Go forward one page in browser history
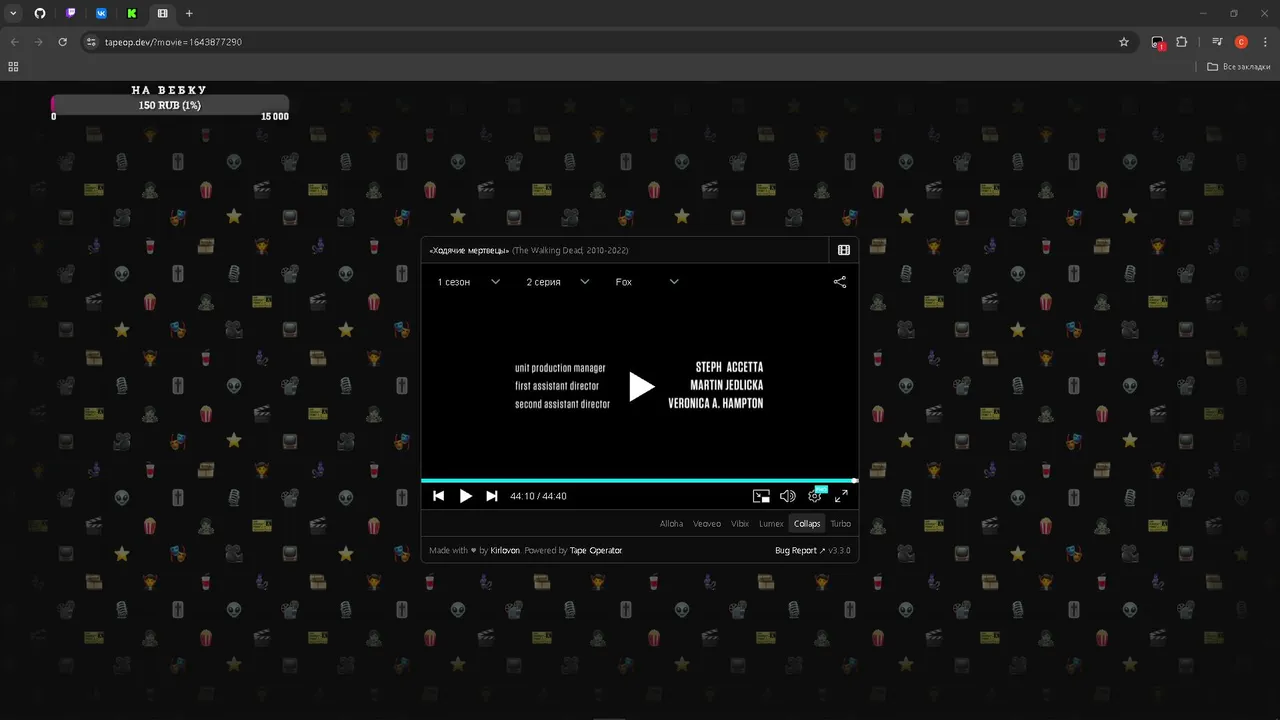Screen dimensions: 1280x720 point(38,42)
